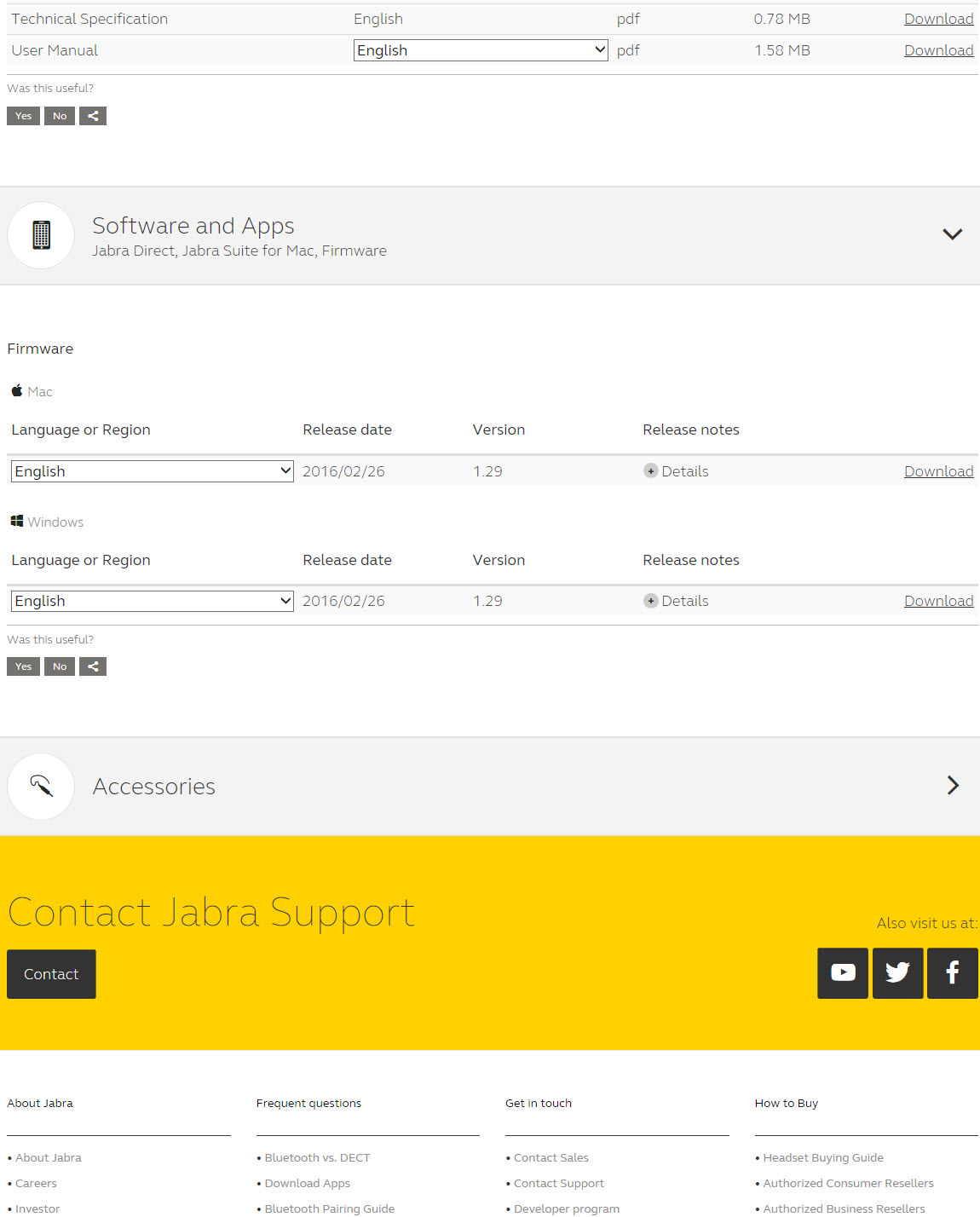Show Windows firmware release notes Details

coord(685,601)
